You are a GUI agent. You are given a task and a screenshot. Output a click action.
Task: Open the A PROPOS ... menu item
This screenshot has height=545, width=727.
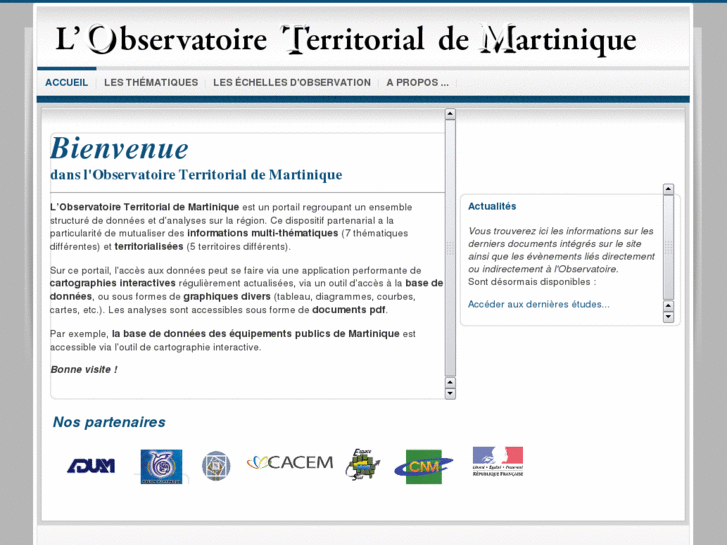coord(417,83)
